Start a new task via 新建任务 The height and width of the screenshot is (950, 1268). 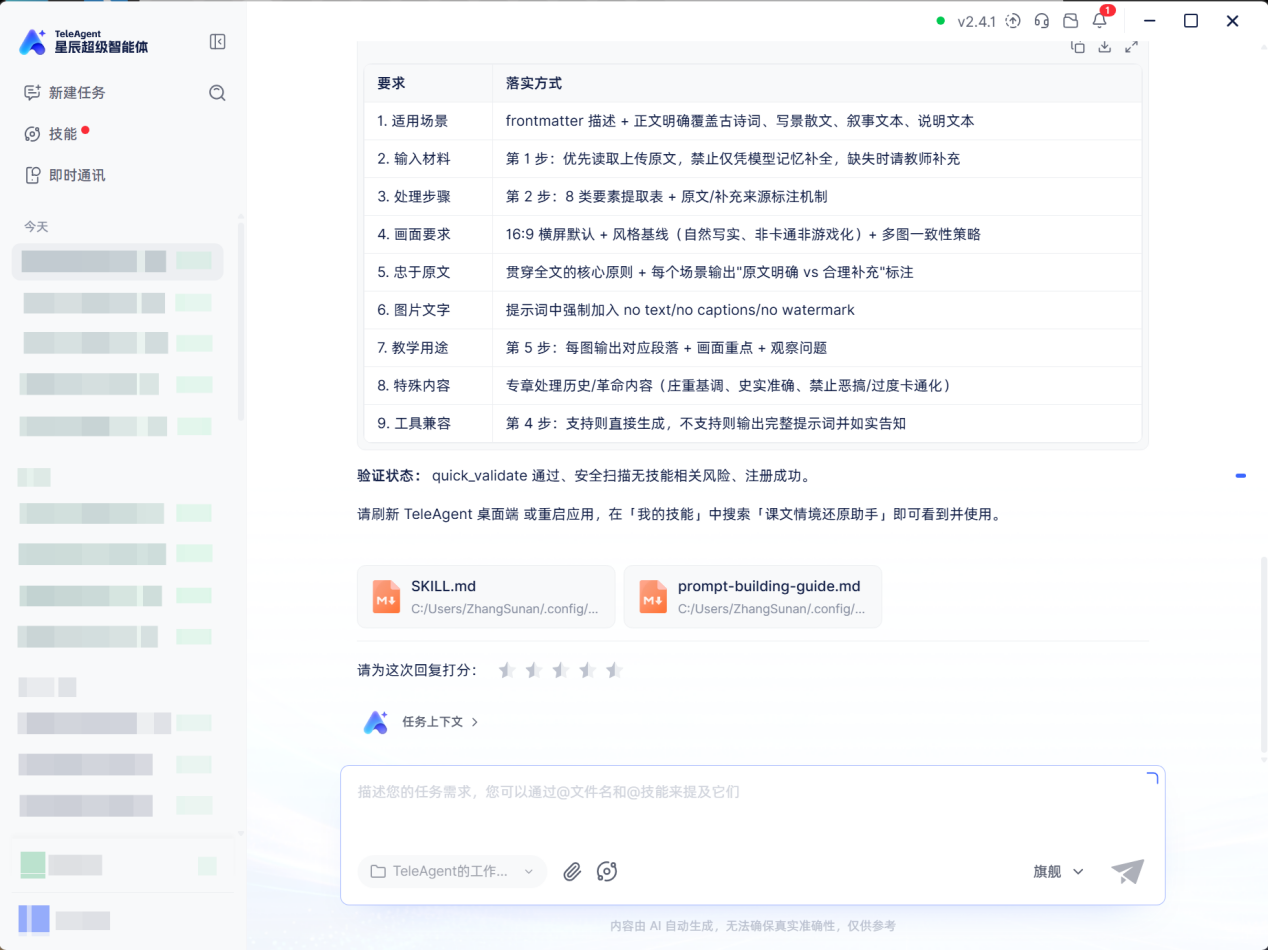pos(65,92)
